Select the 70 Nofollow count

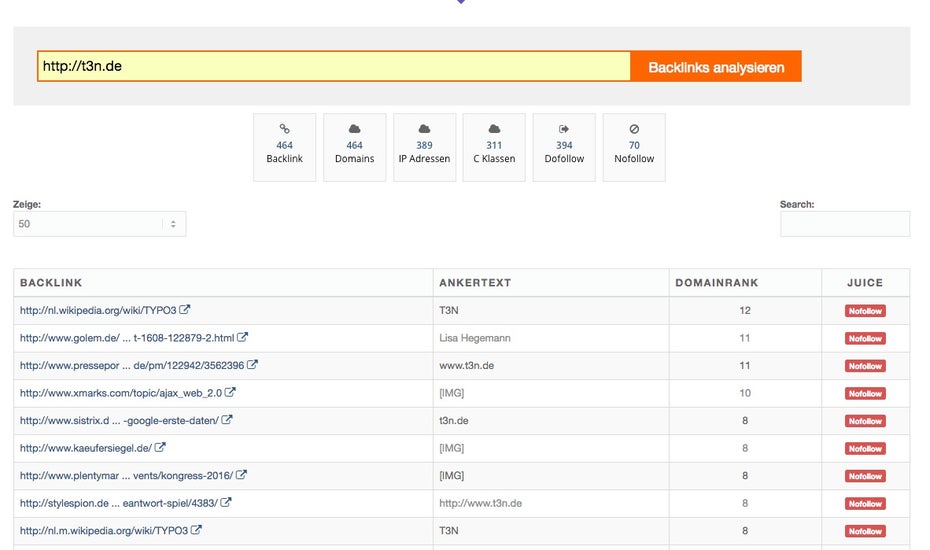point(634,145)
